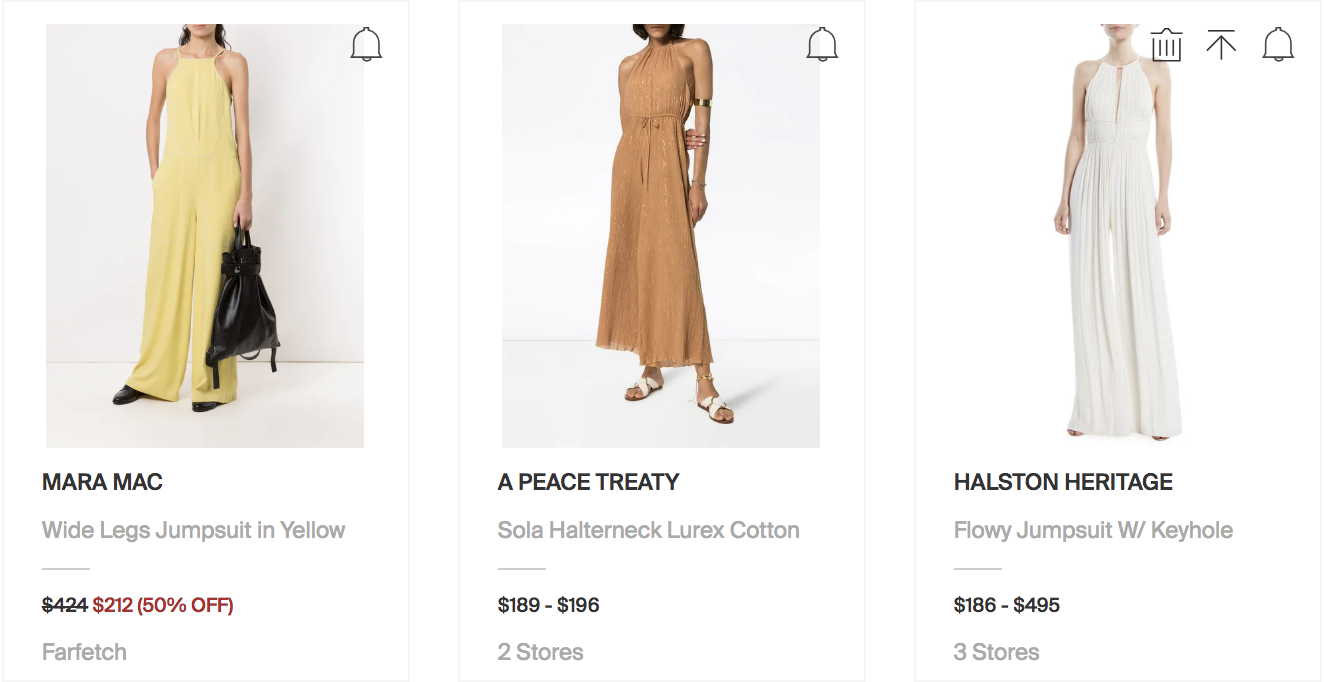Viewport: 1324px width, 682px height.
Task: Set price alert bell for A Peace Treaty dress
Action: [822, 44]
